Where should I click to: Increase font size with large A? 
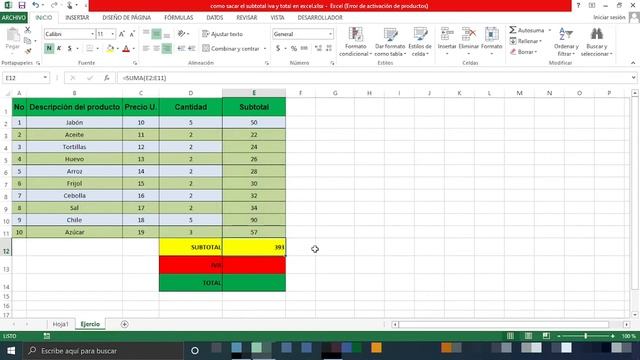point(122,34)
